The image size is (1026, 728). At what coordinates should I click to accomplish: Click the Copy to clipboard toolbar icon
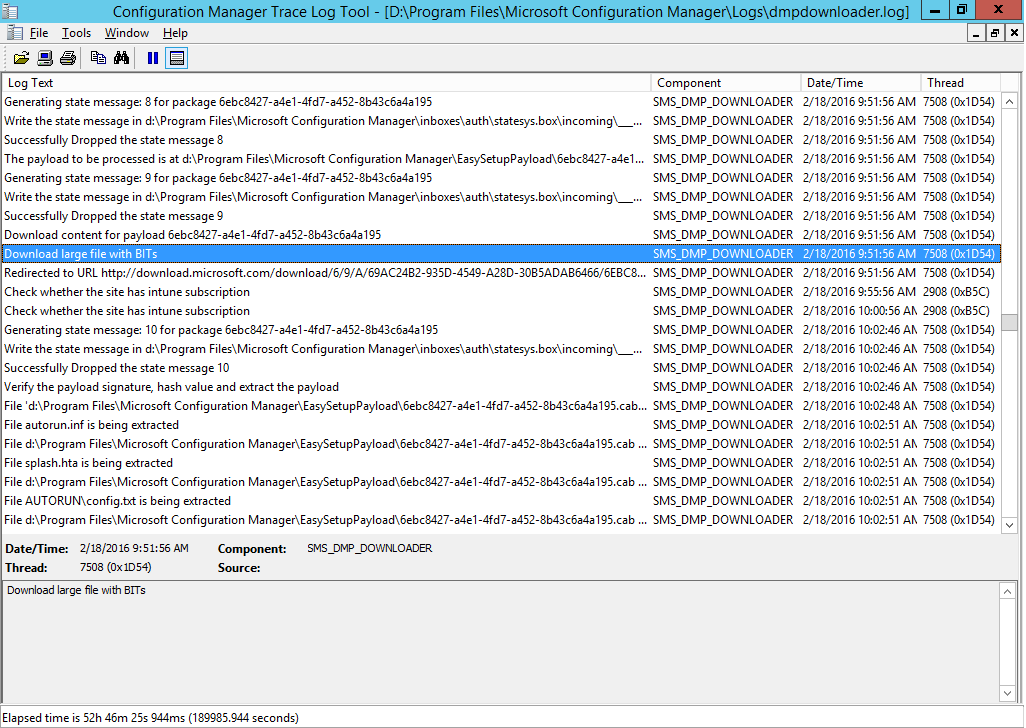(98, 58)
